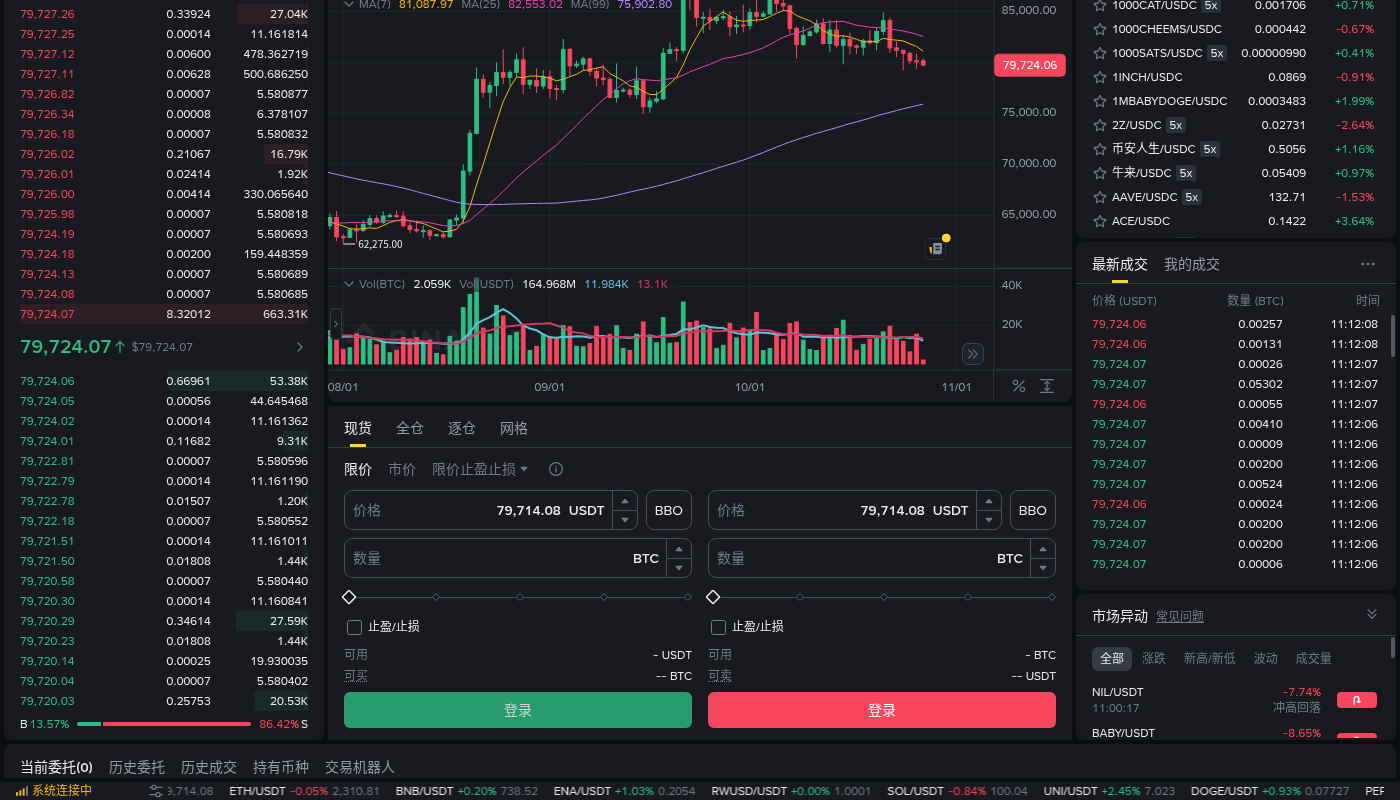Switch to the 全仓 margin tab

410,428
